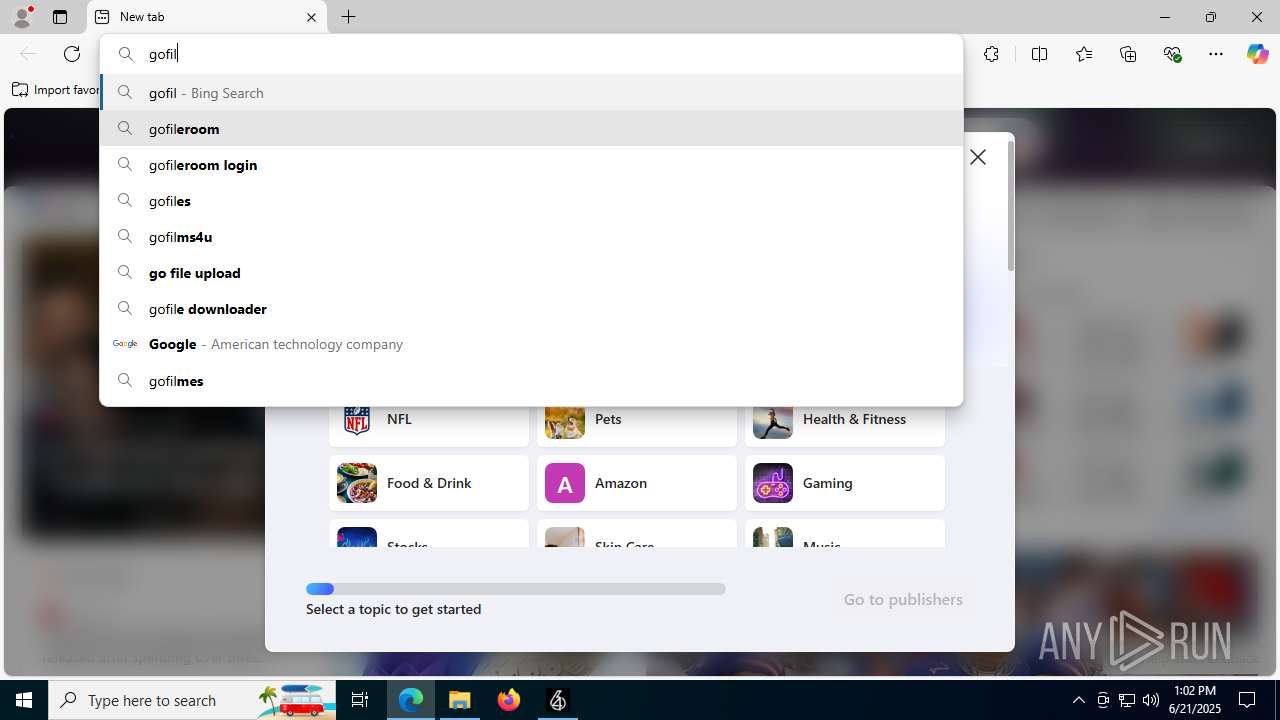Open Microsoft Edge from taskbar
Image resolution: width=1280 pixels, height=720 pixels.
[x=411, y=700]
